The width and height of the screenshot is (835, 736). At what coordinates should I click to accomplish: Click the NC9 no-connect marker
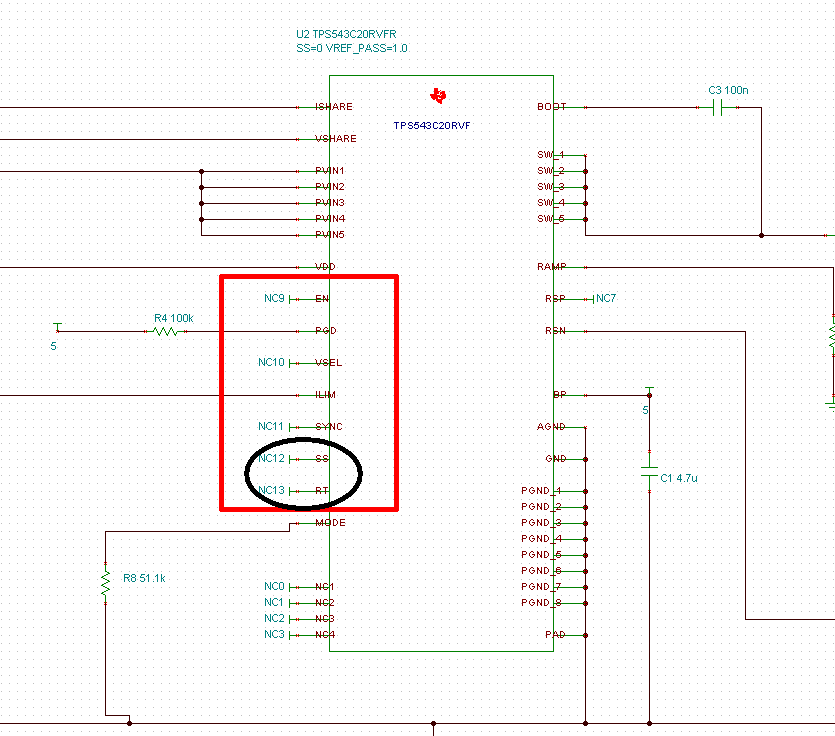278,299
